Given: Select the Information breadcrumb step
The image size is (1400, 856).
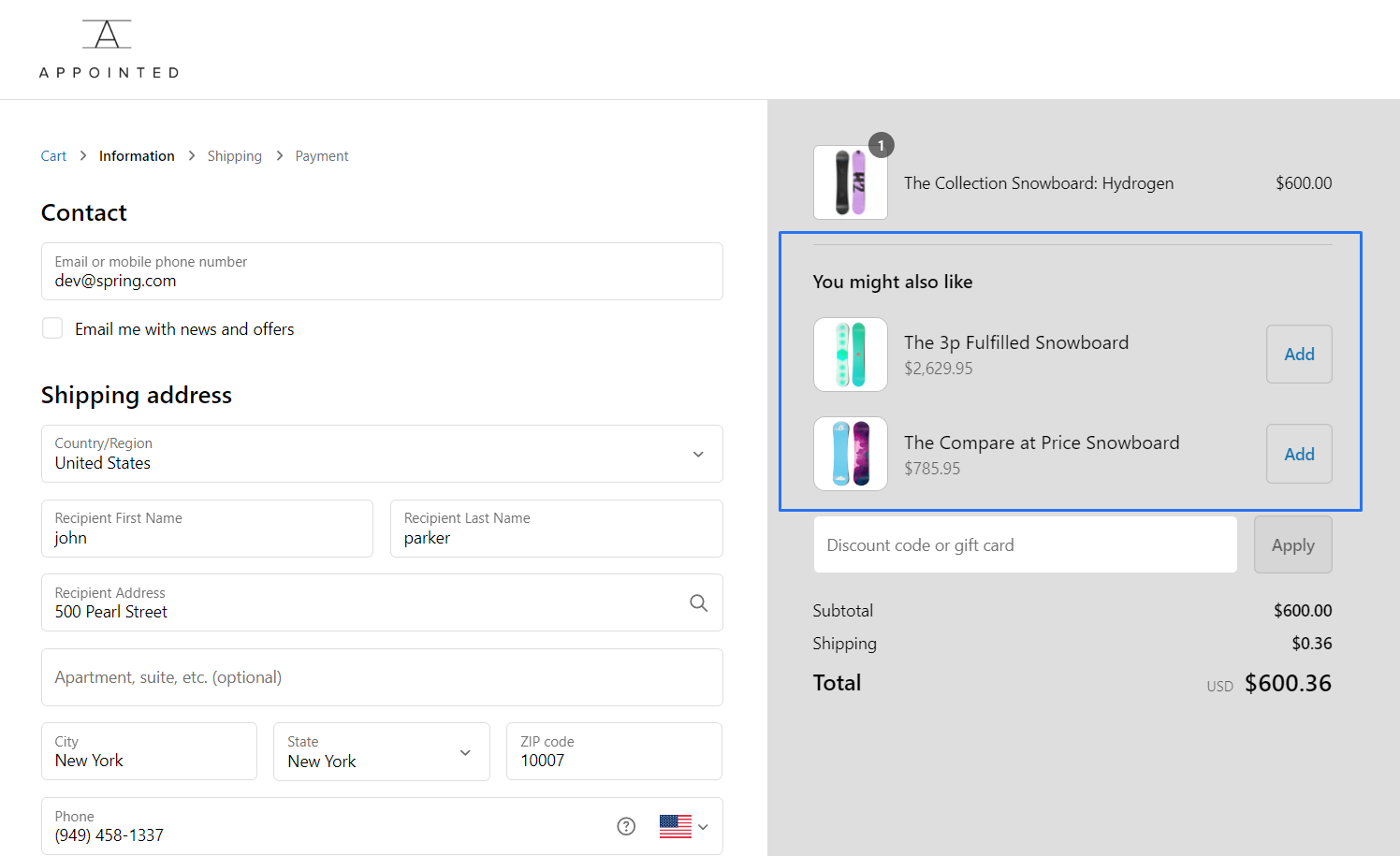Looking at the screenshot, I should coord(137,156).
